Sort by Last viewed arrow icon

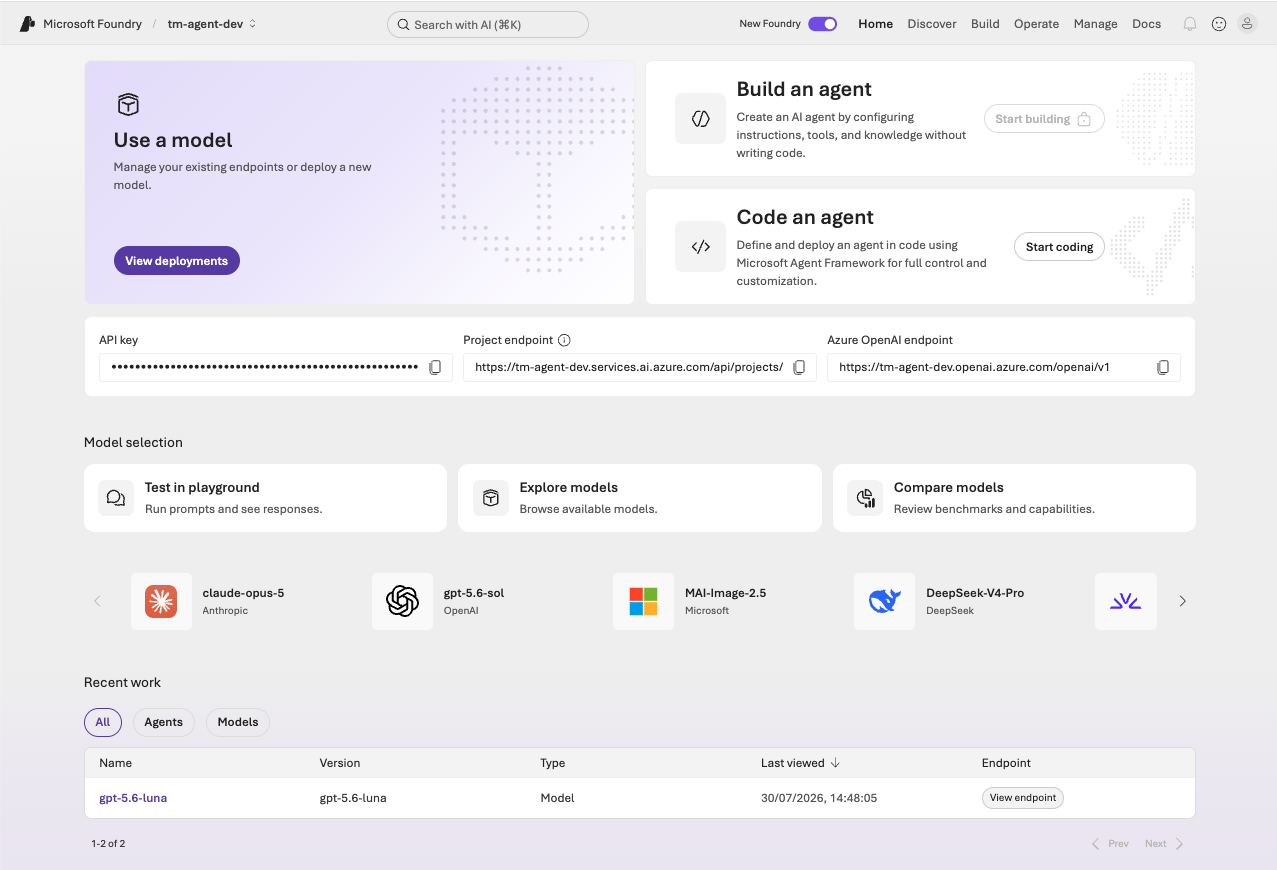coord(835,763)
